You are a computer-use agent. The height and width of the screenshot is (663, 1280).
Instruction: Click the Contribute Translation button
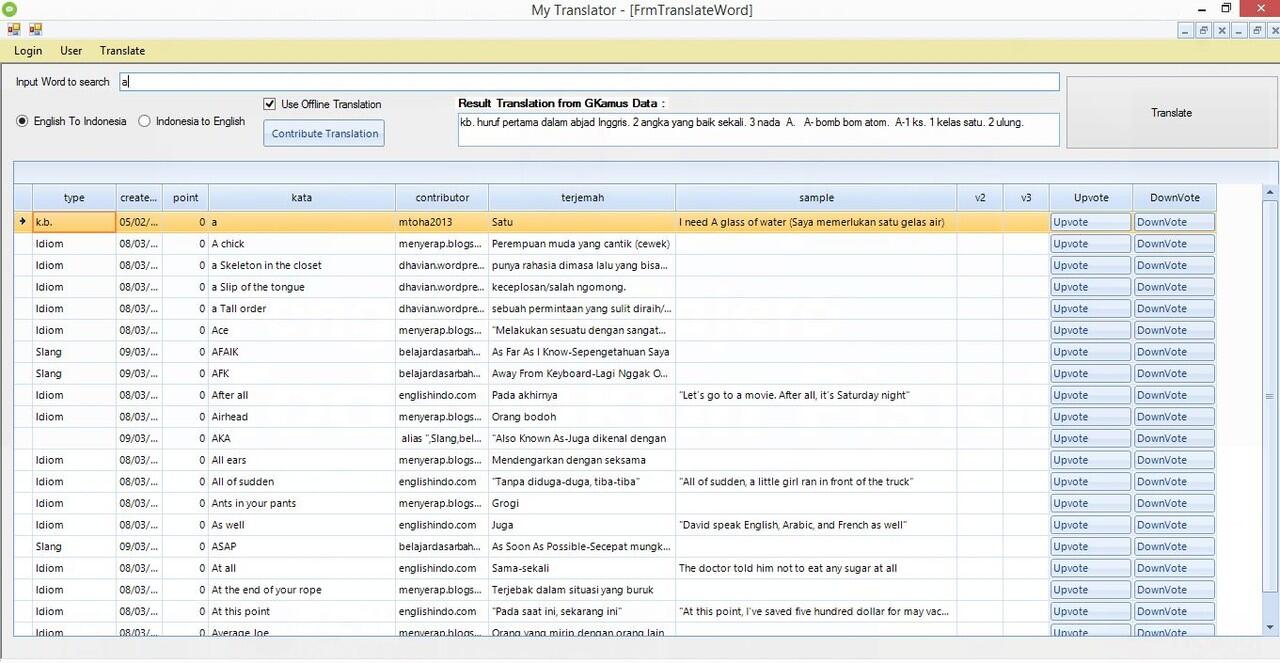tap(324, 134)
